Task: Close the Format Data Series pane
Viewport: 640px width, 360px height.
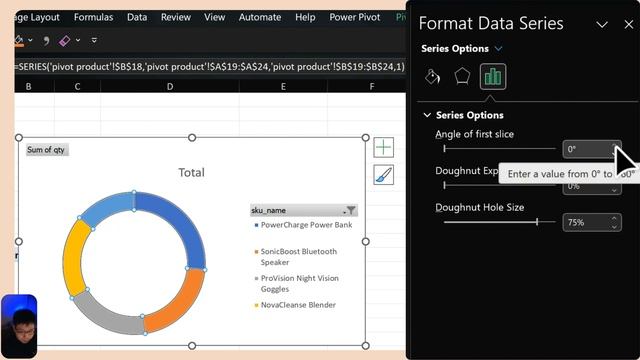Action: 629,24
